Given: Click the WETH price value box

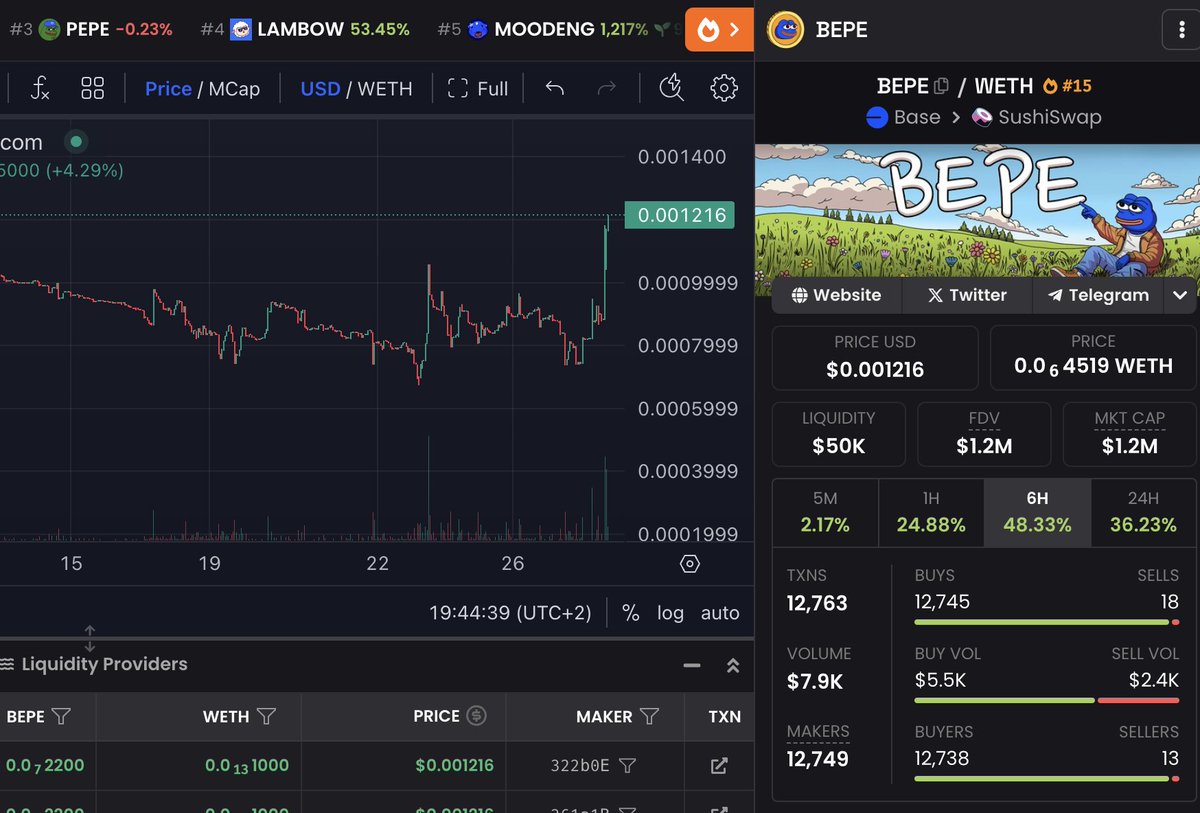Looking at the screenshot, I should [1093, 357].
